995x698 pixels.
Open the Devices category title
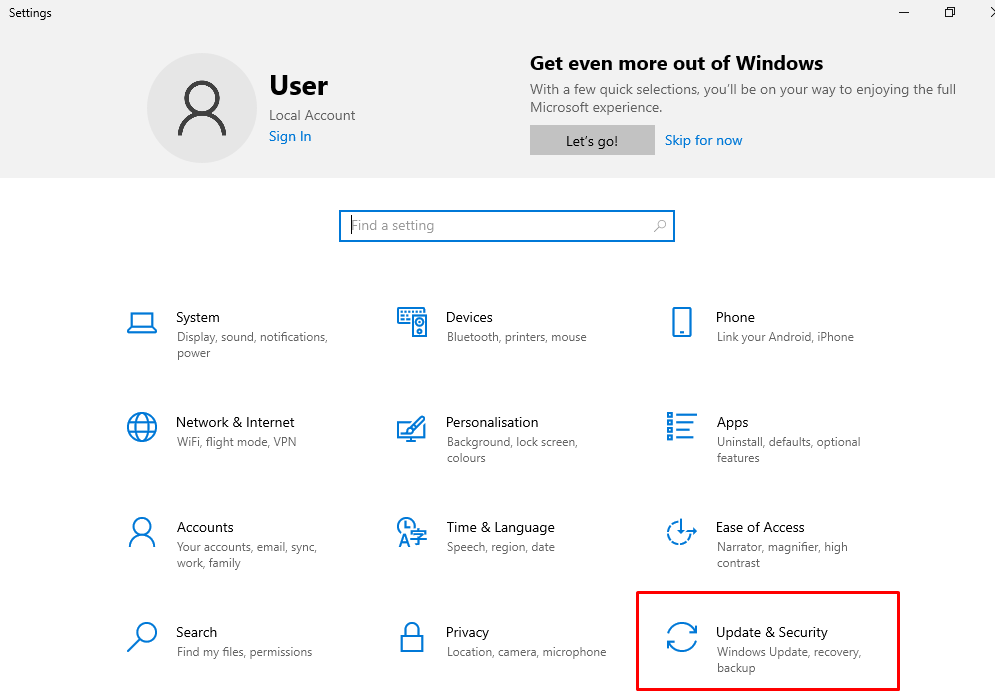pos(469,317)
